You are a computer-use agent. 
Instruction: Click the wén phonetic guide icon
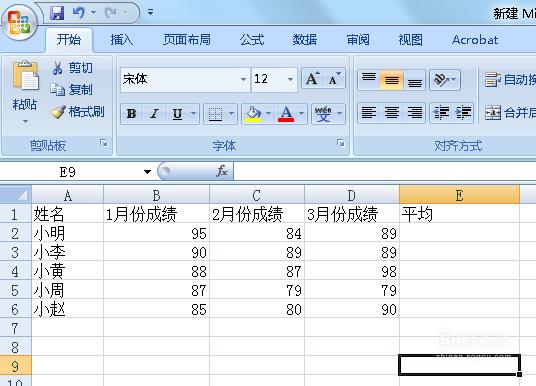pyautogui.click(x=323, y=114)
